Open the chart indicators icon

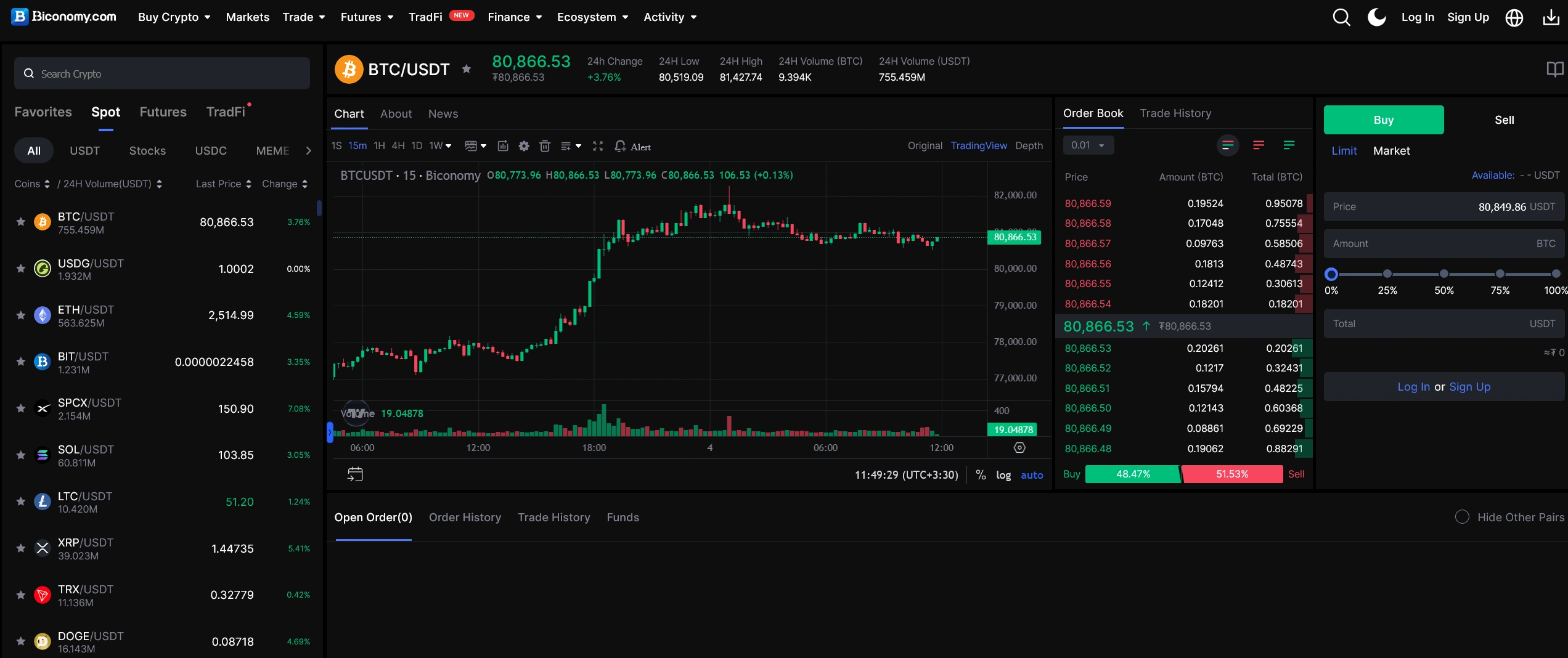pyautogui.click(x=503, y=146)
